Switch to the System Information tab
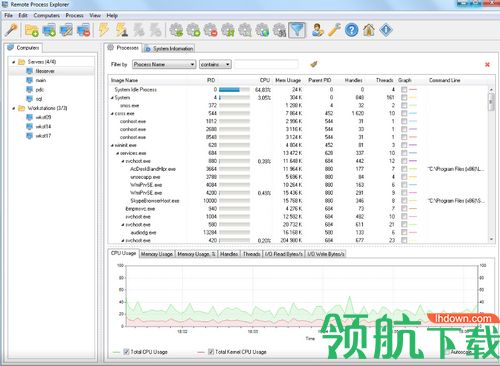This screenshot has height=366, width=500. point(169,49)
